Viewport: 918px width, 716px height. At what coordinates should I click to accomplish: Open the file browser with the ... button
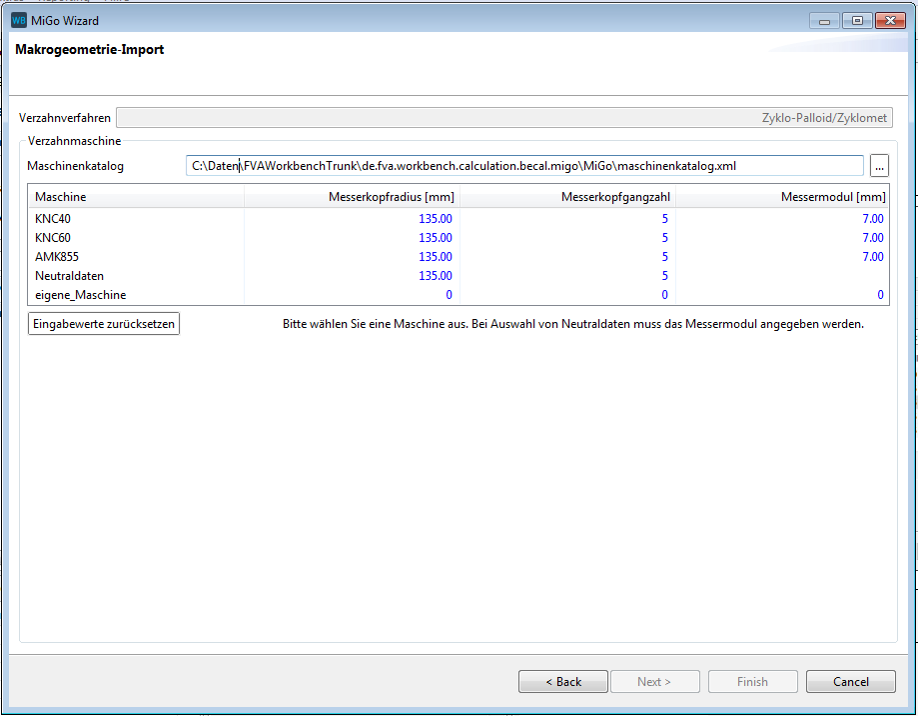879,166
